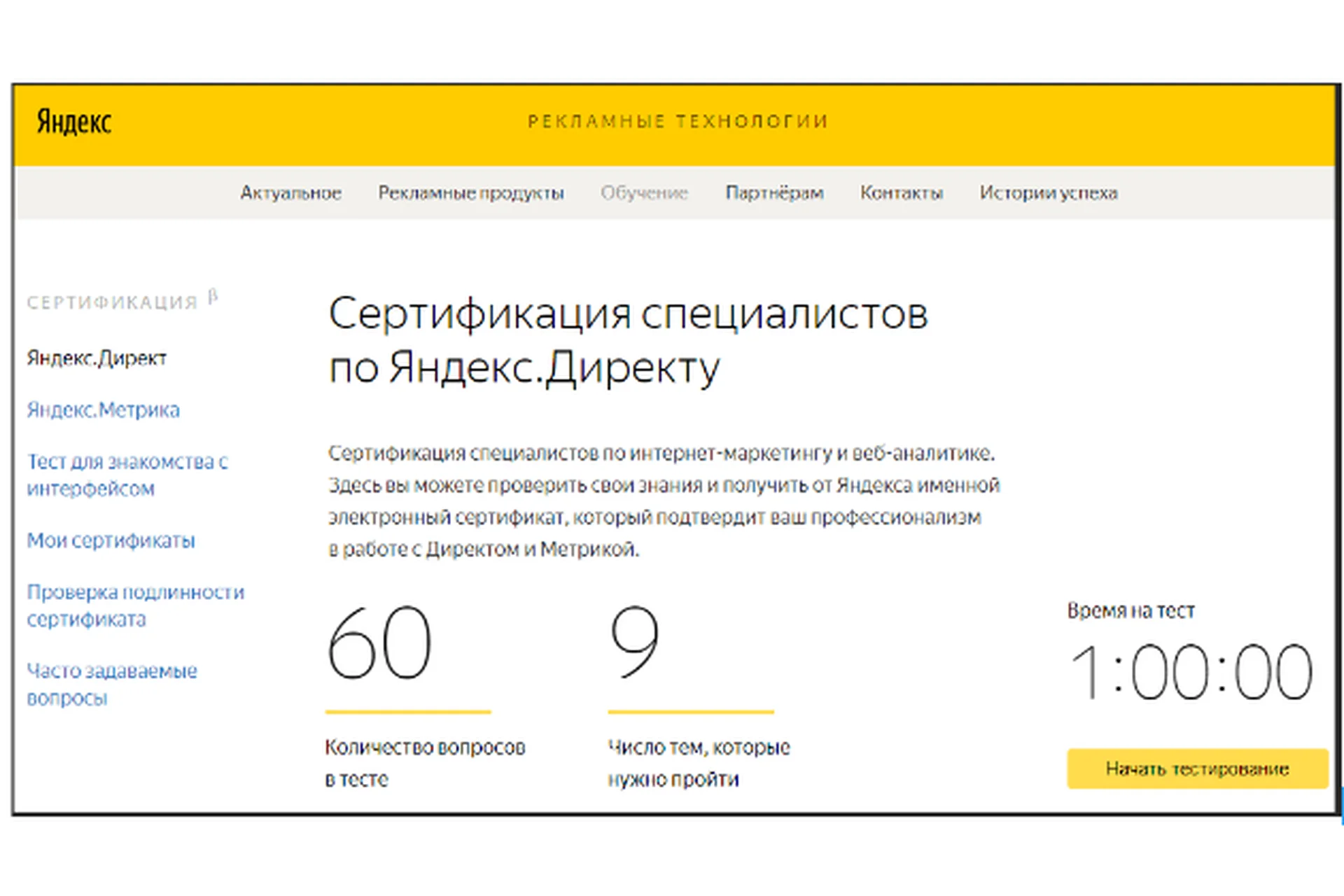Switch to the Актуальное navigation tab
This screenshot has width=1344, height=896.
[291, 193]
